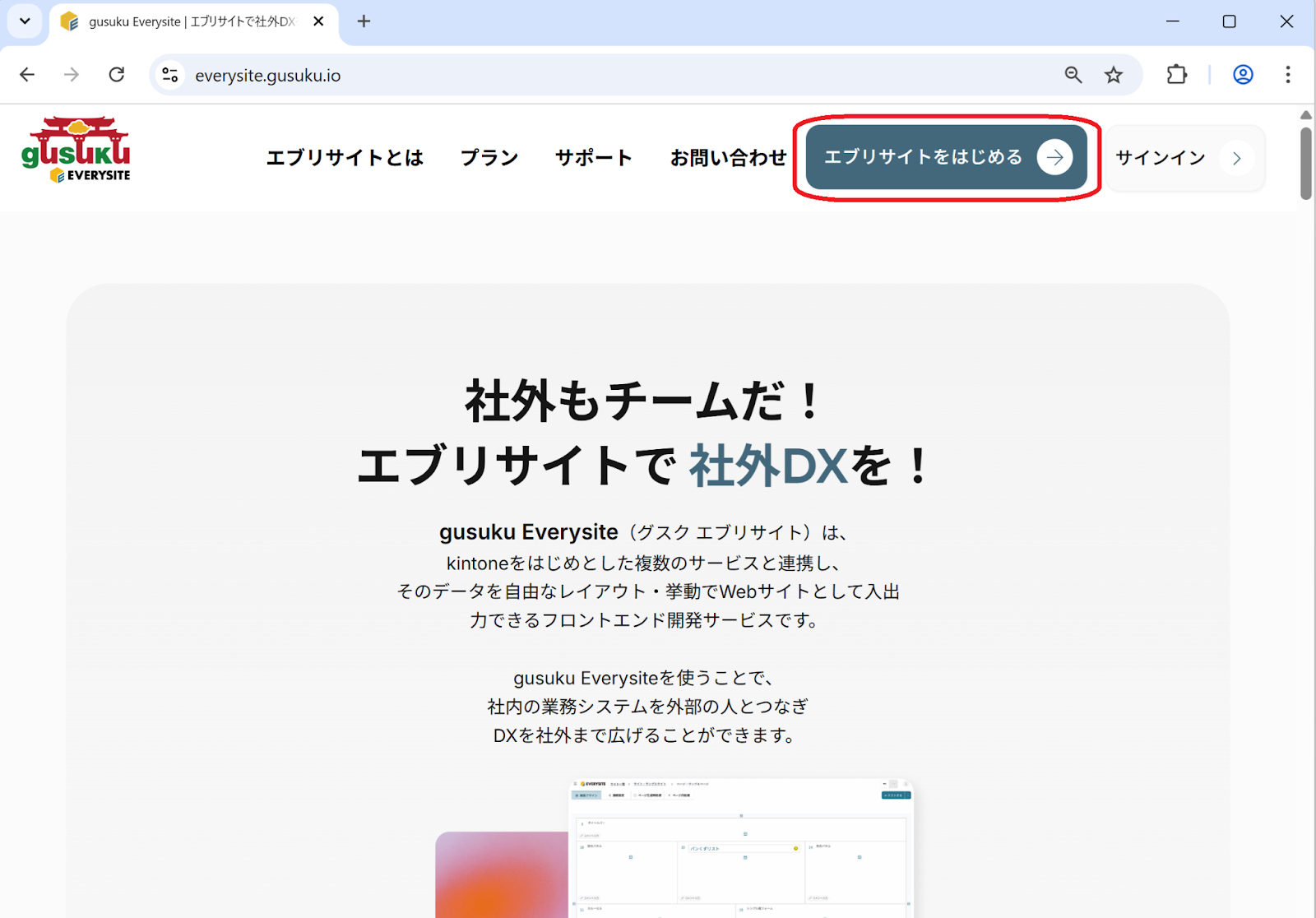Go back with the browser back arrow
Image resolution: width=1316 pixels, height=918 pixels.
[x=27, y=75]
